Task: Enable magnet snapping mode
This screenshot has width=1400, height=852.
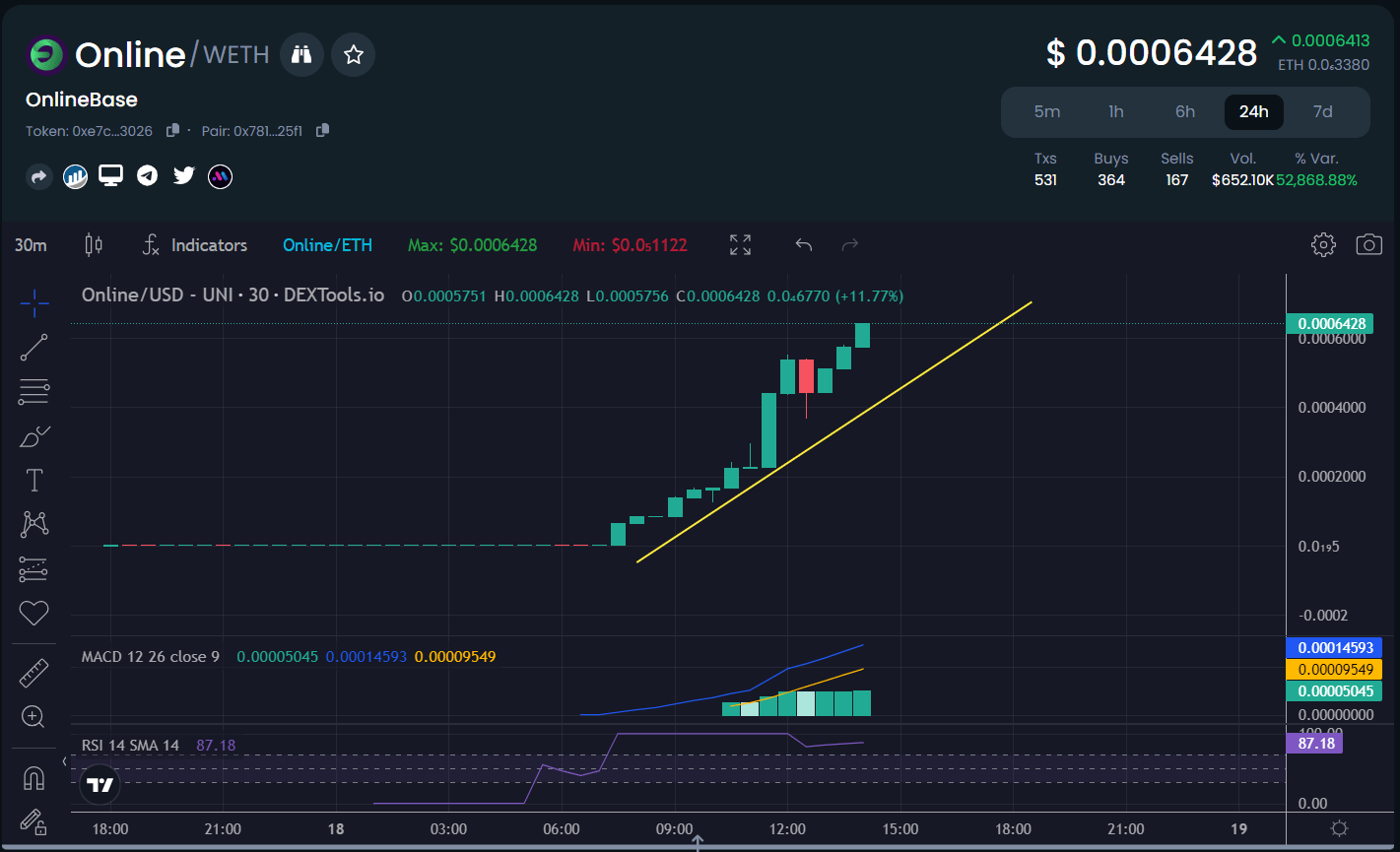Action: click(x=33, y=777)
